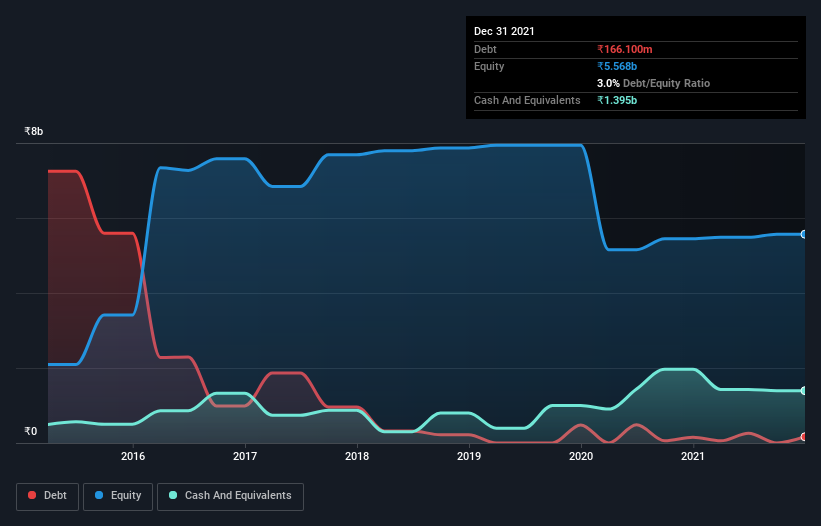Click the Cash And Equivalents endpoint marker
Image resolution: width=821 pixels, height=526 pixels.
(804, 390)
